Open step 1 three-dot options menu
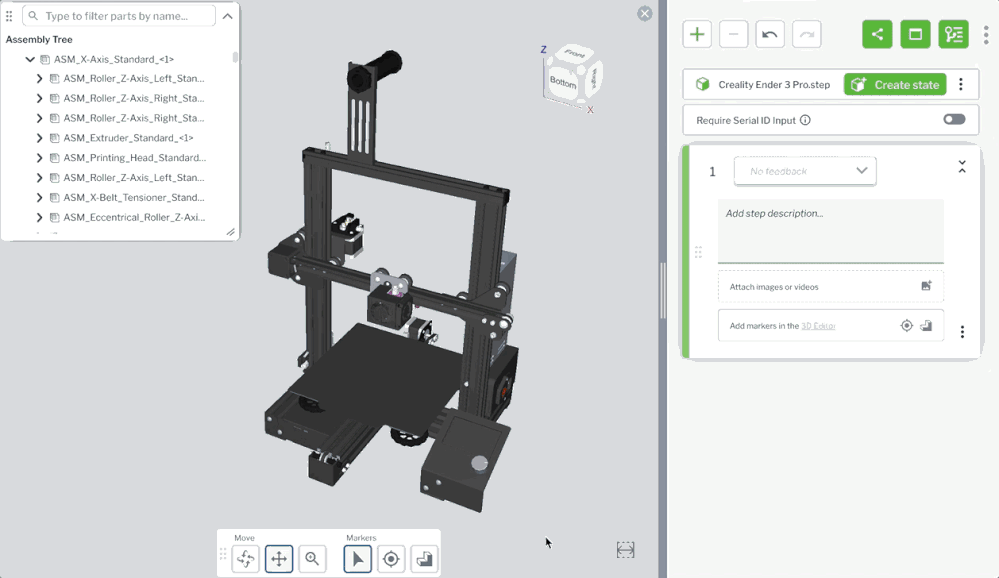 point(962,332)
